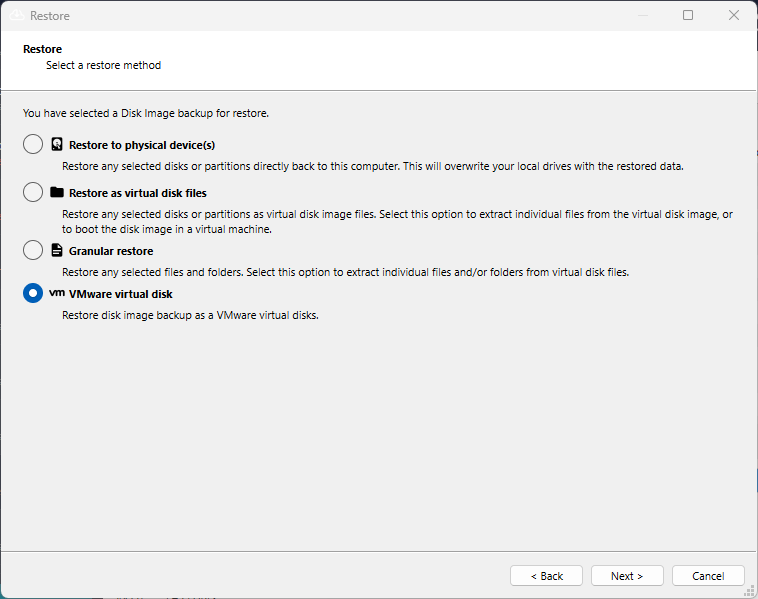Return to previous page with < Back
This screenshot has width=758, height=599.
point(546,576)
